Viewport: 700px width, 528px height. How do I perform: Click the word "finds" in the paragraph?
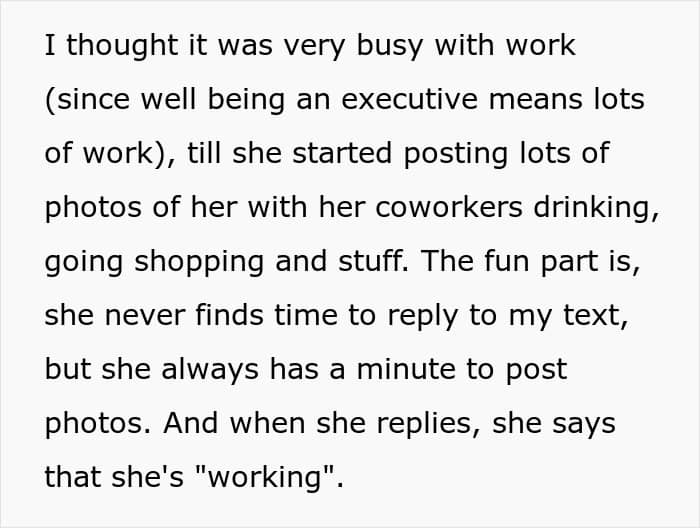(229, 315)
